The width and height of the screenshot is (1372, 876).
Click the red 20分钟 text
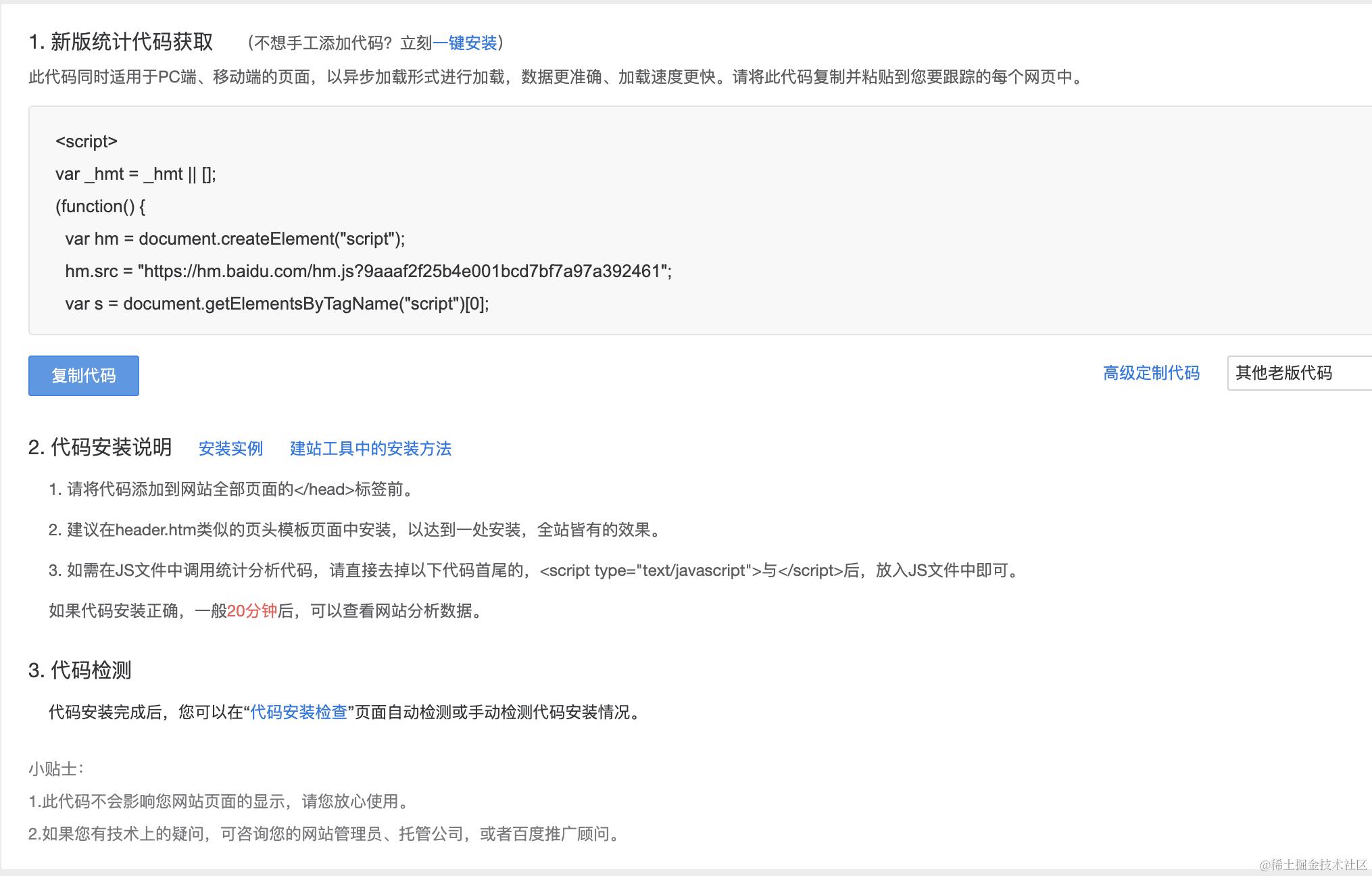(252, 611)
